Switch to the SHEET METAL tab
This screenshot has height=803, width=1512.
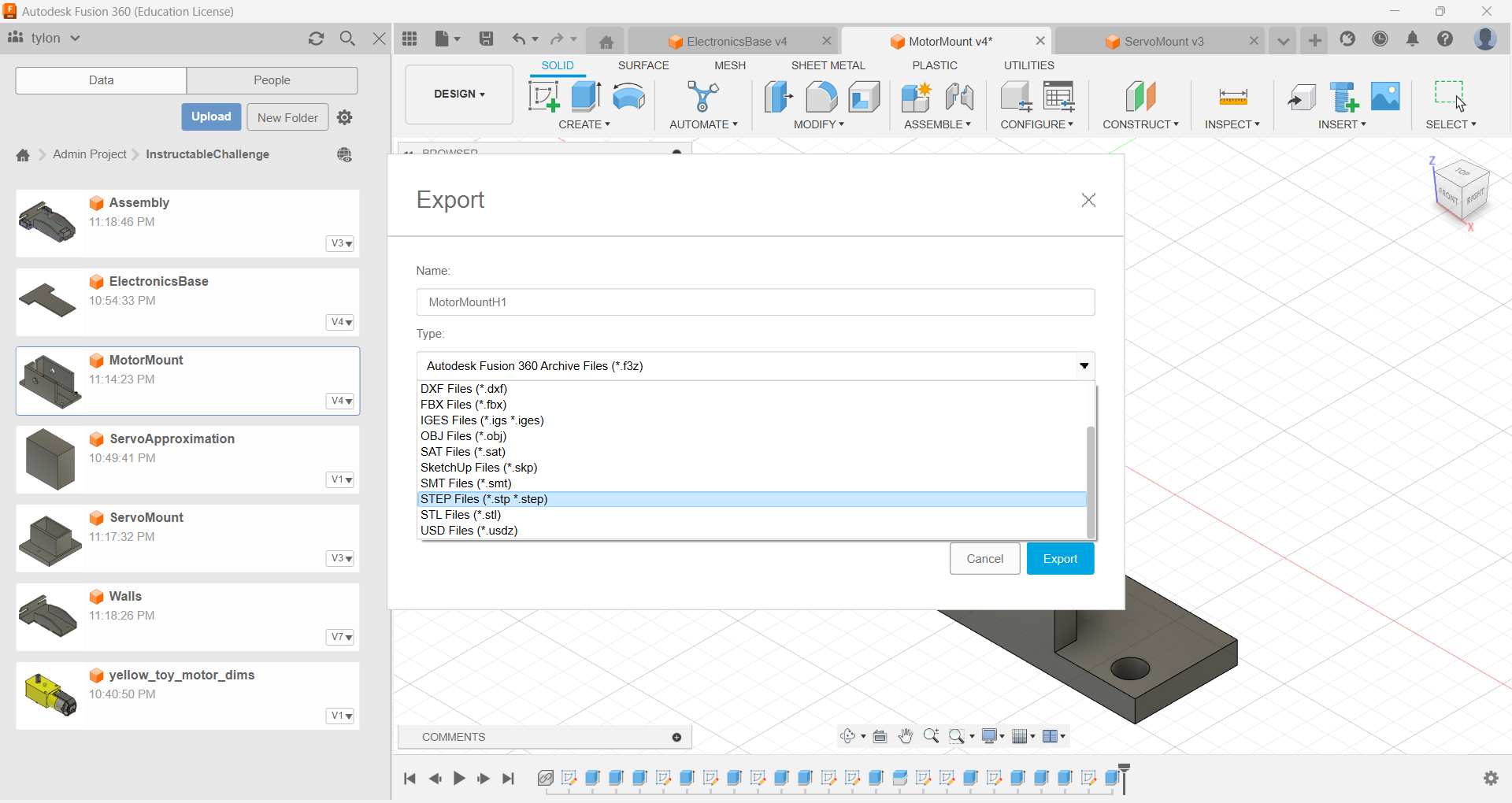pos(828,65)
